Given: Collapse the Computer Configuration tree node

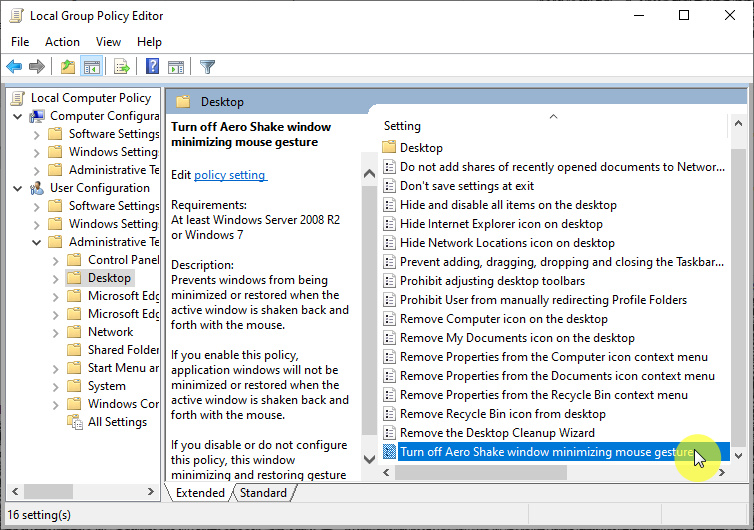Looking at the screenshot, I should coord(18,116).
